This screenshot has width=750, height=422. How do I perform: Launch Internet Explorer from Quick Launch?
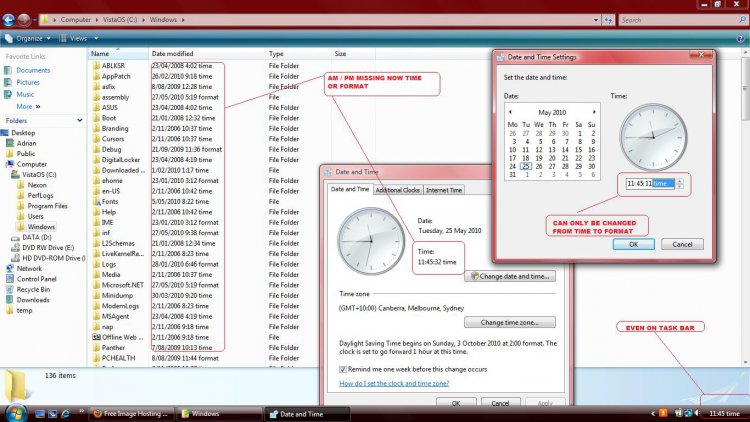click(66, 414)
